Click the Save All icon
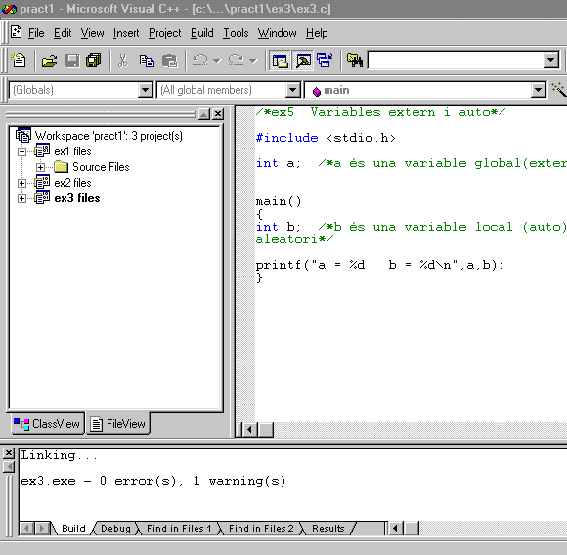 (x=94, y=60)
